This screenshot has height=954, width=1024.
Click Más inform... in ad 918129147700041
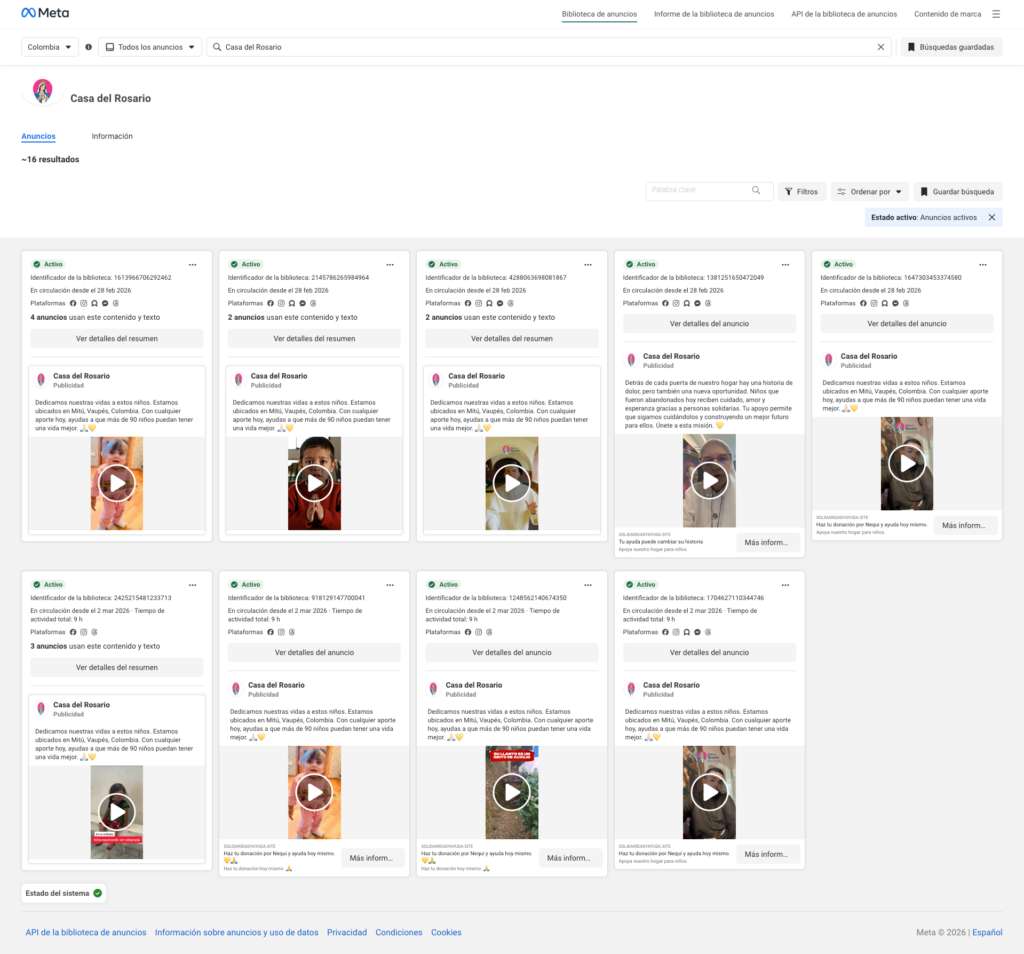point(372,858)
